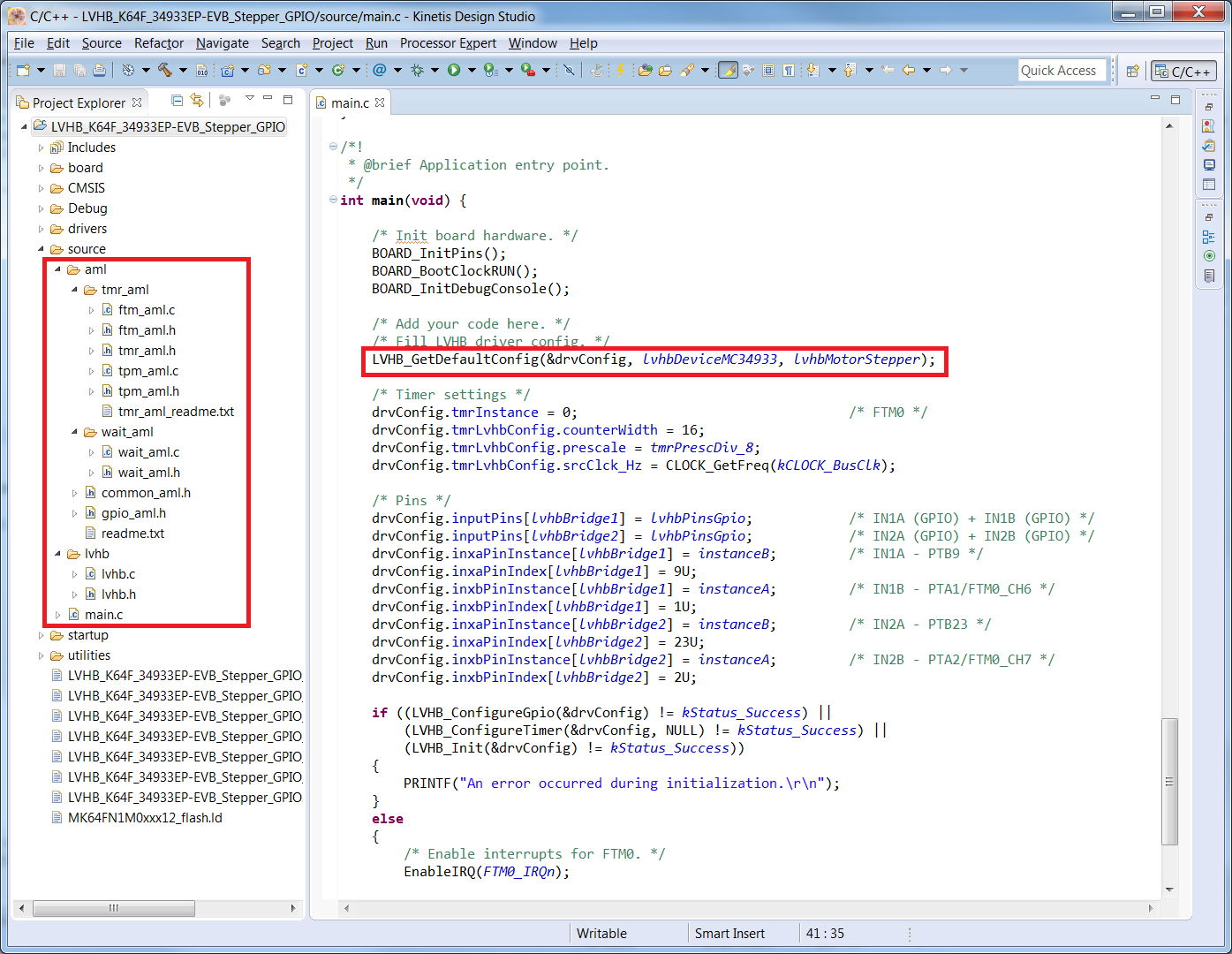The height and width of the screenshot is (954, 1232).
Task: Open the Processor Expert menu
Action: click(448, 43)
